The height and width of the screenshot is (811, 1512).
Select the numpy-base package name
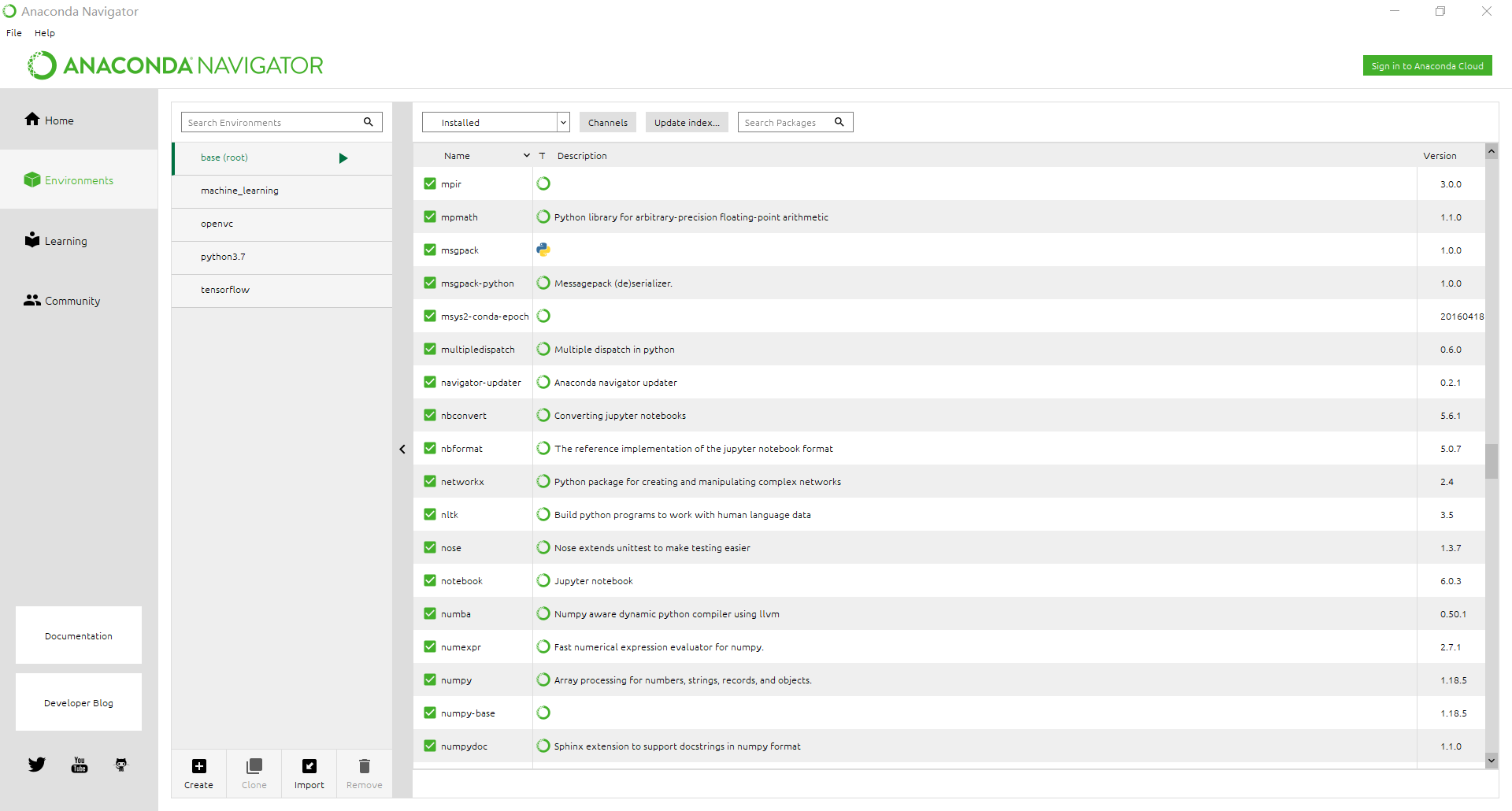click(468, 713)
